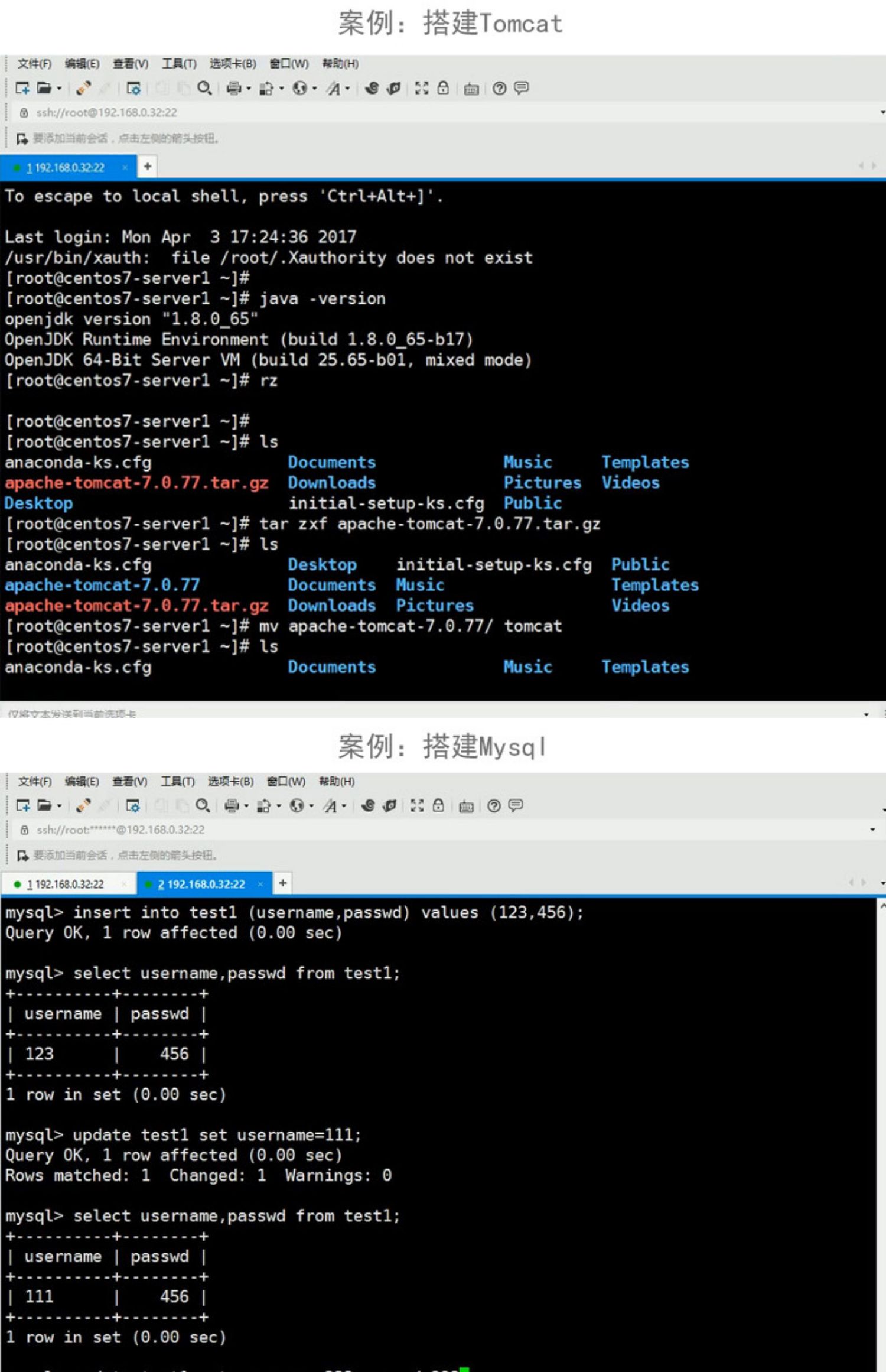
Task: Add new tab with plus in Tomcat window
Action: (148, 167)
